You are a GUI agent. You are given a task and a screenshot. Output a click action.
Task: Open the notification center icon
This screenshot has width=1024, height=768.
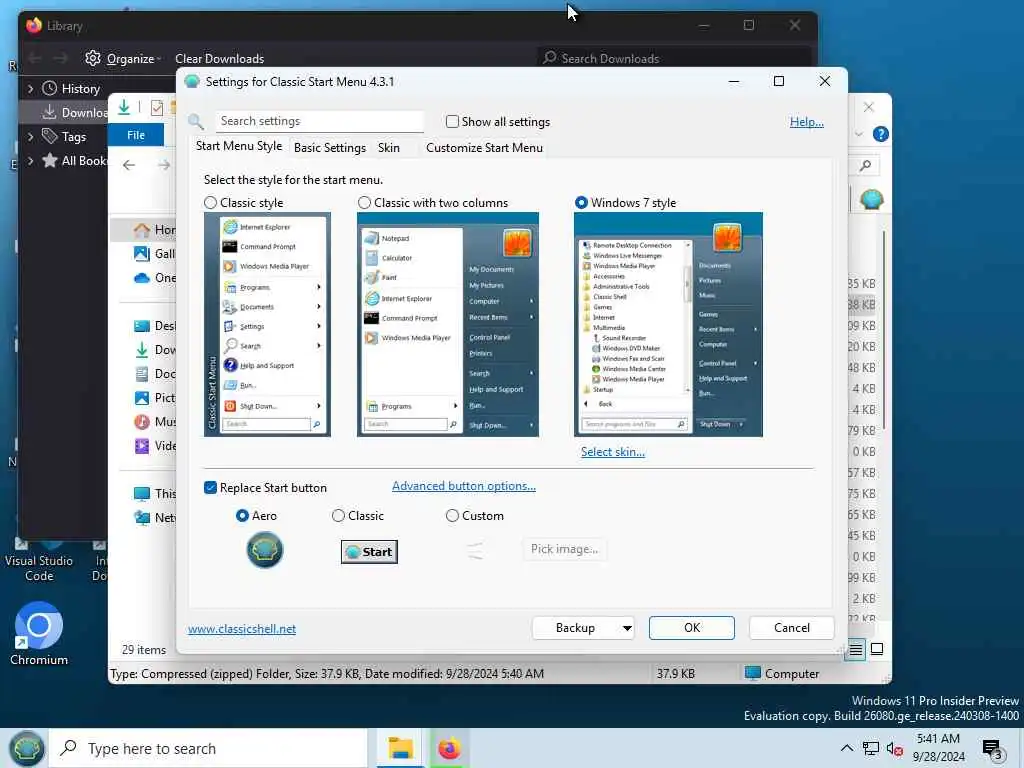[992, 748]
